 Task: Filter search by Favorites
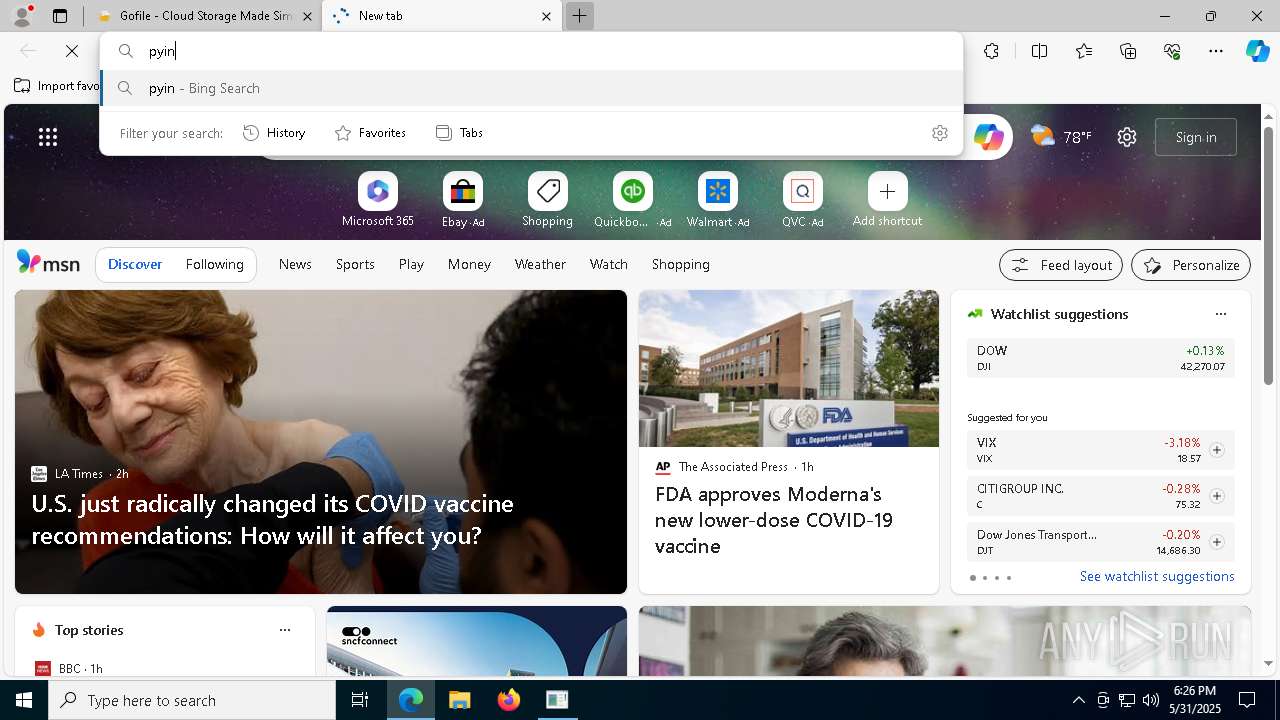[x=370, y=133]
